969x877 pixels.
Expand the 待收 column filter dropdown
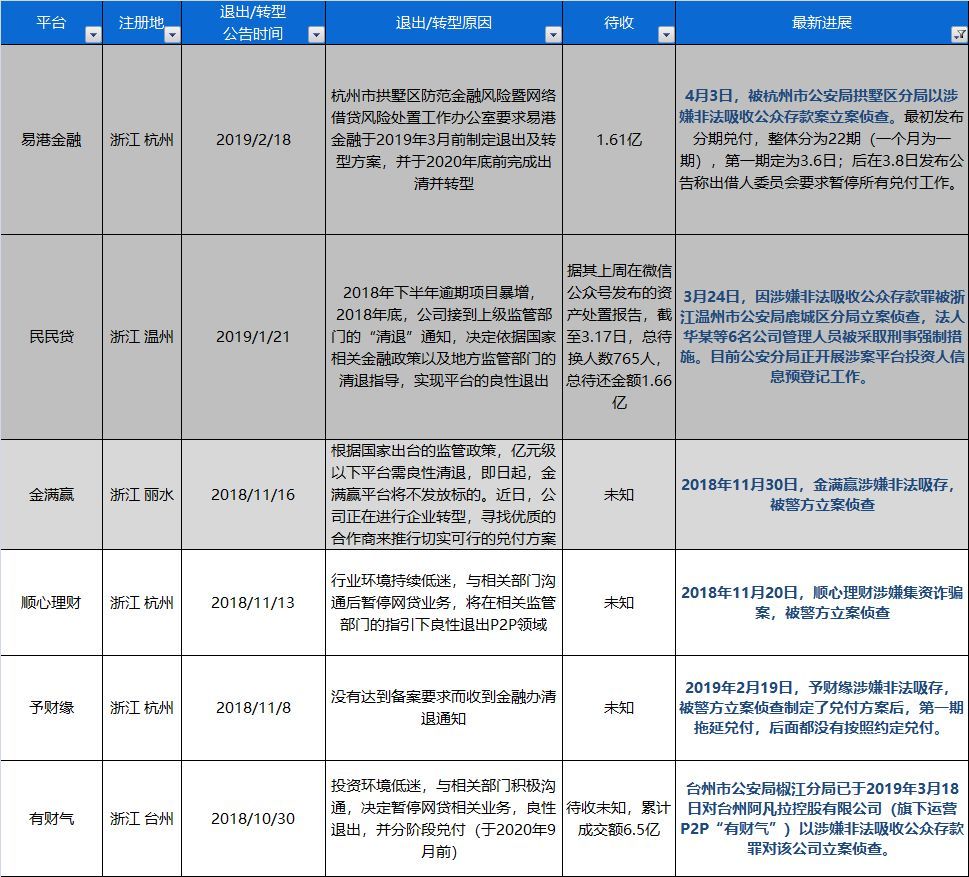666,35
